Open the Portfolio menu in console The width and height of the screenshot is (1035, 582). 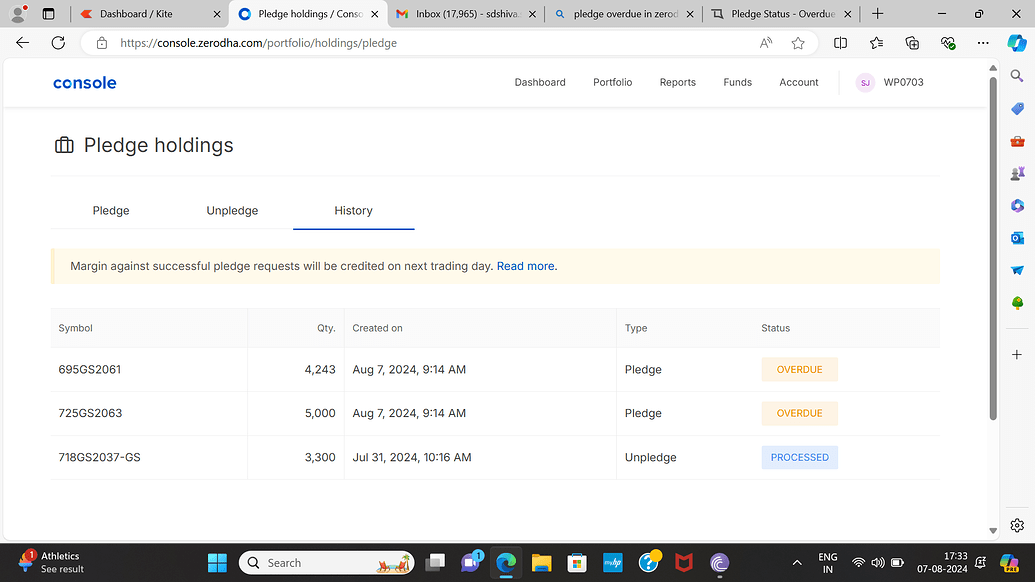point(612,82)
